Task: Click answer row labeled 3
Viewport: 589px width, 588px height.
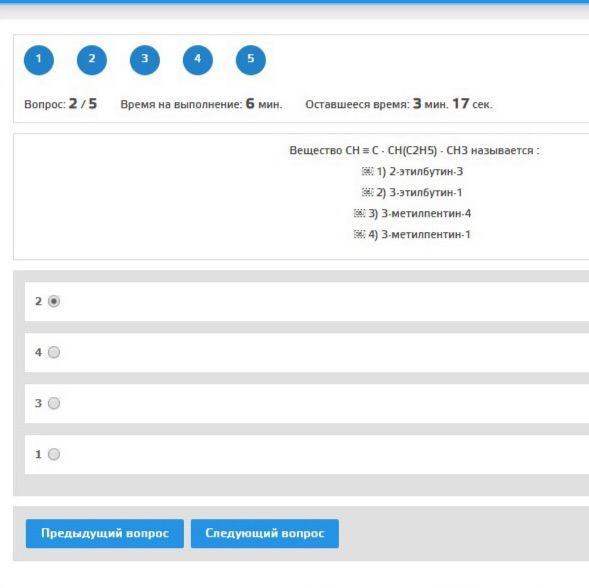Action: point(307,403)
